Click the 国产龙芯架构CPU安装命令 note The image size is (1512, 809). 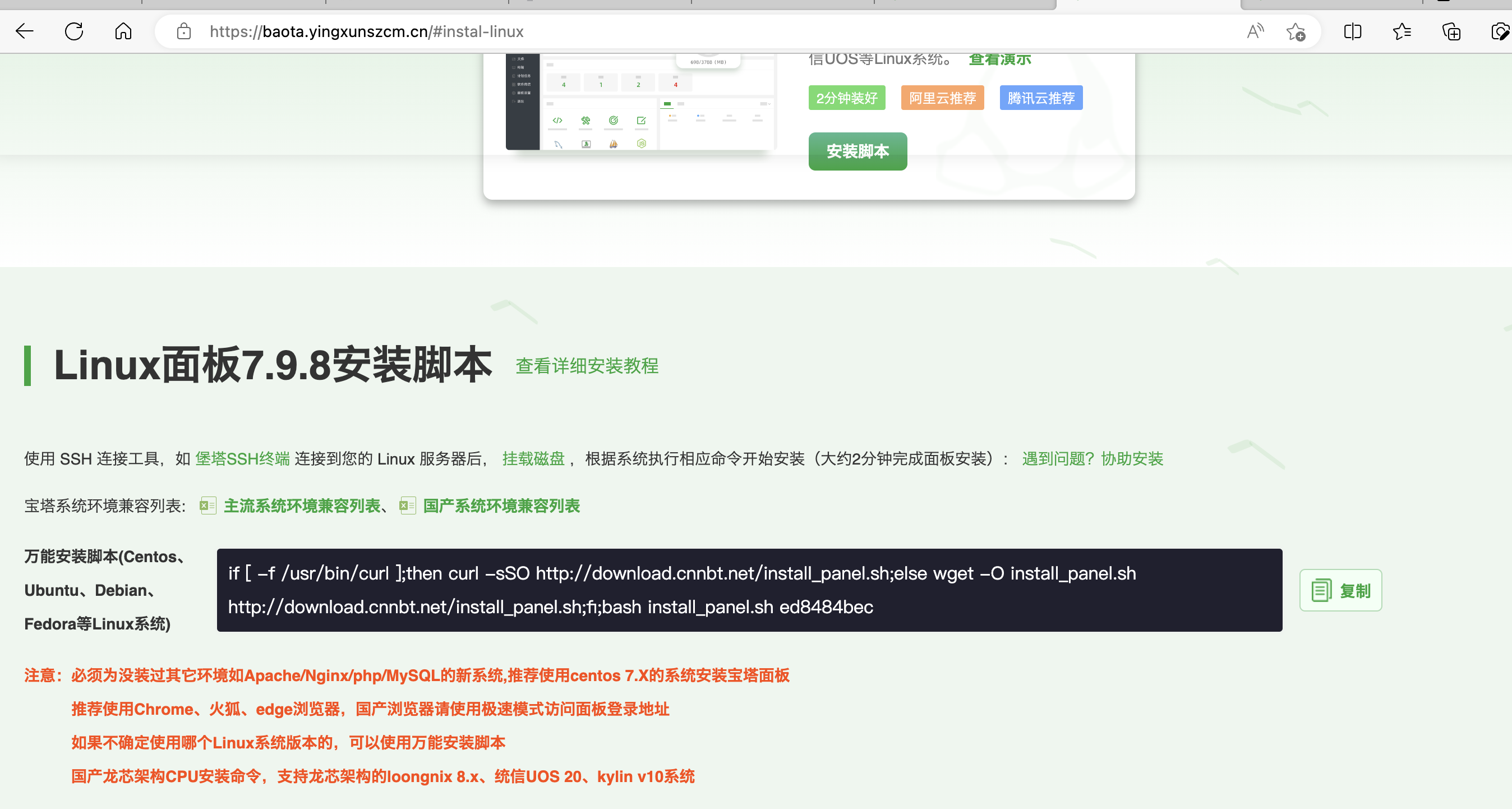point(382,776)
